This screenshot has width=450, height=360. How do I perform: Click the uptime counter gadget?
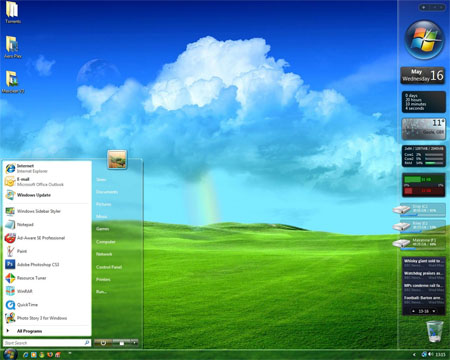tap(423, 102)
